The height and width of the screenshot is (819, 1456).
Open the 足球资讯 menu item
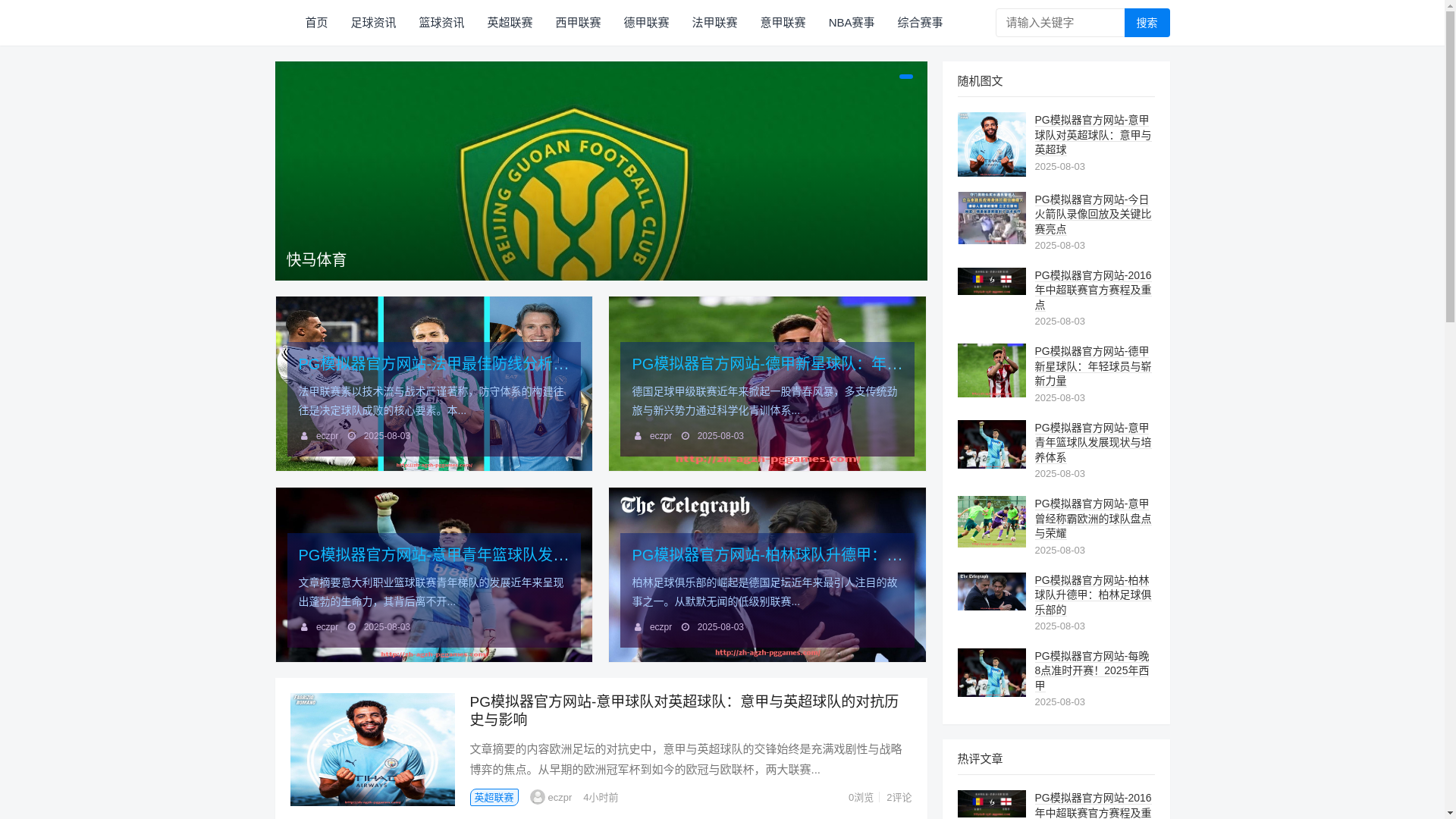(x=373, y=23)
